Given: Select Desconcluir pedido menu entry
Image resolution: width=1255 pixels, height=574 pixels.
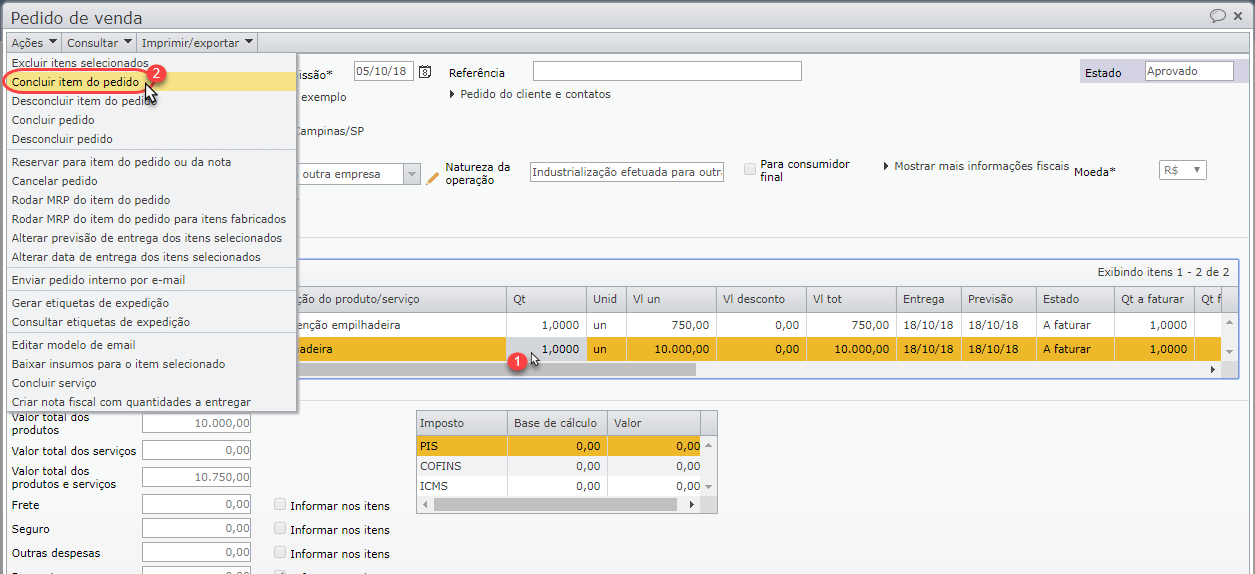Looking at the screenshot, I should pos(62,139).
